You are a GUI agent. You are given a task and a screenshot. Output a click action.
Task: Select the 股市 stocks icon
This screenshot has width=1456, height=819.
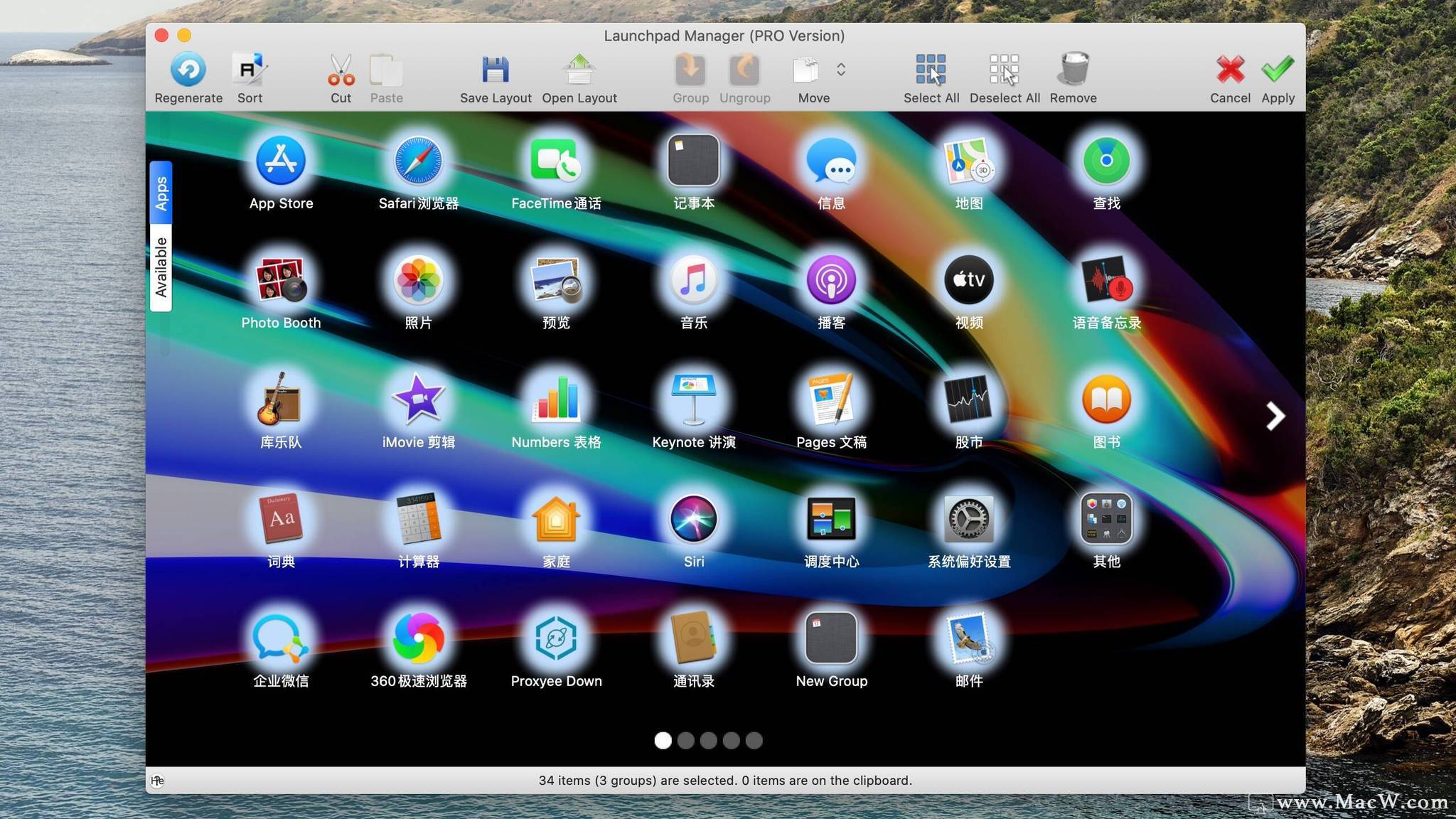[968, 400]
